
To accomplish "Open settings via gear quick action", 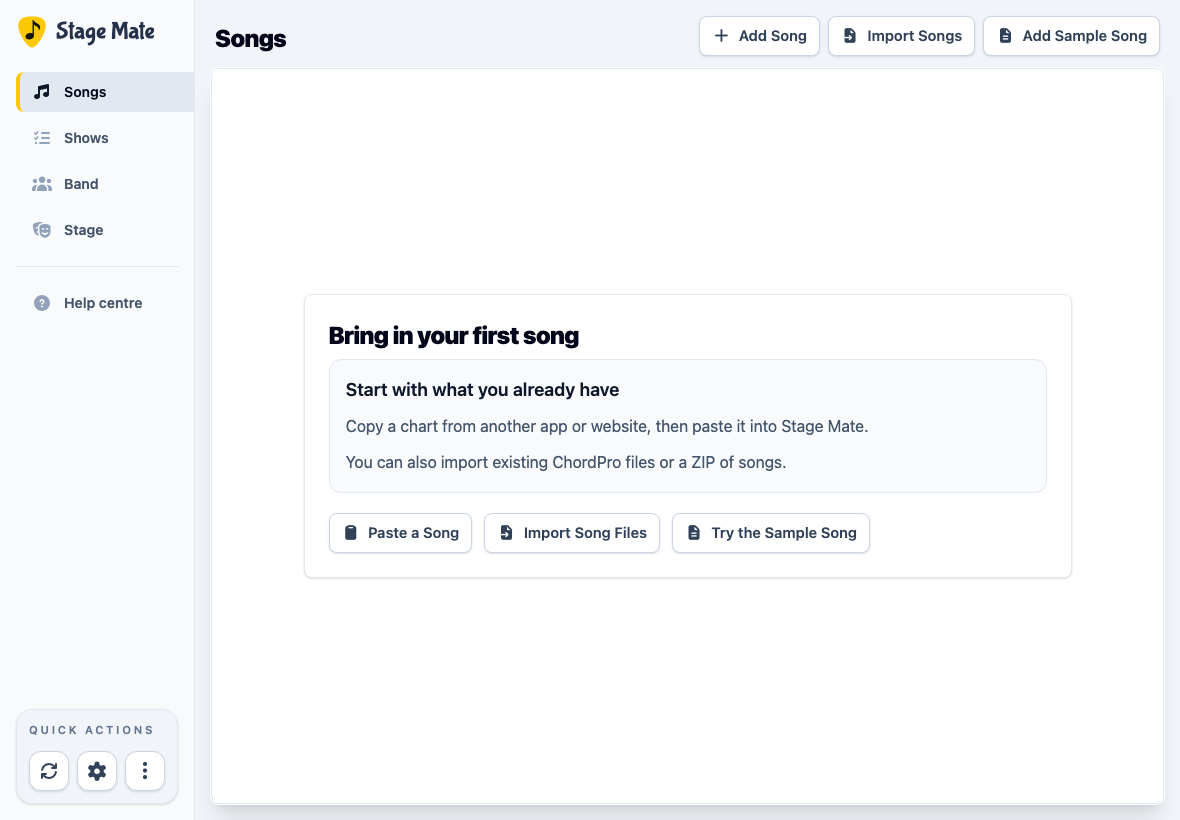I will pos(97,771).
